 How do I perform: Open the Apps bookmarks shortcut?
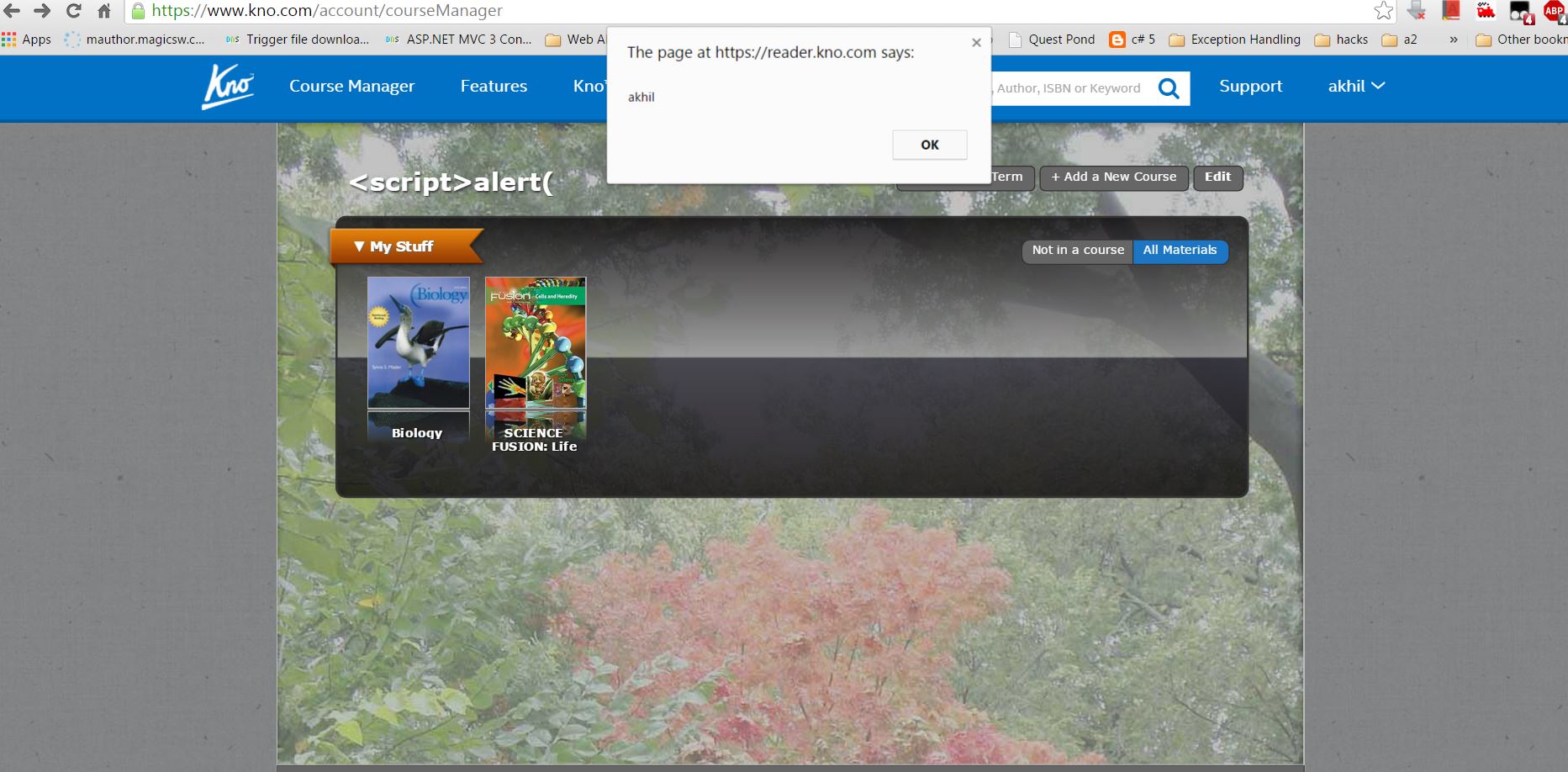tap(26, 40)
